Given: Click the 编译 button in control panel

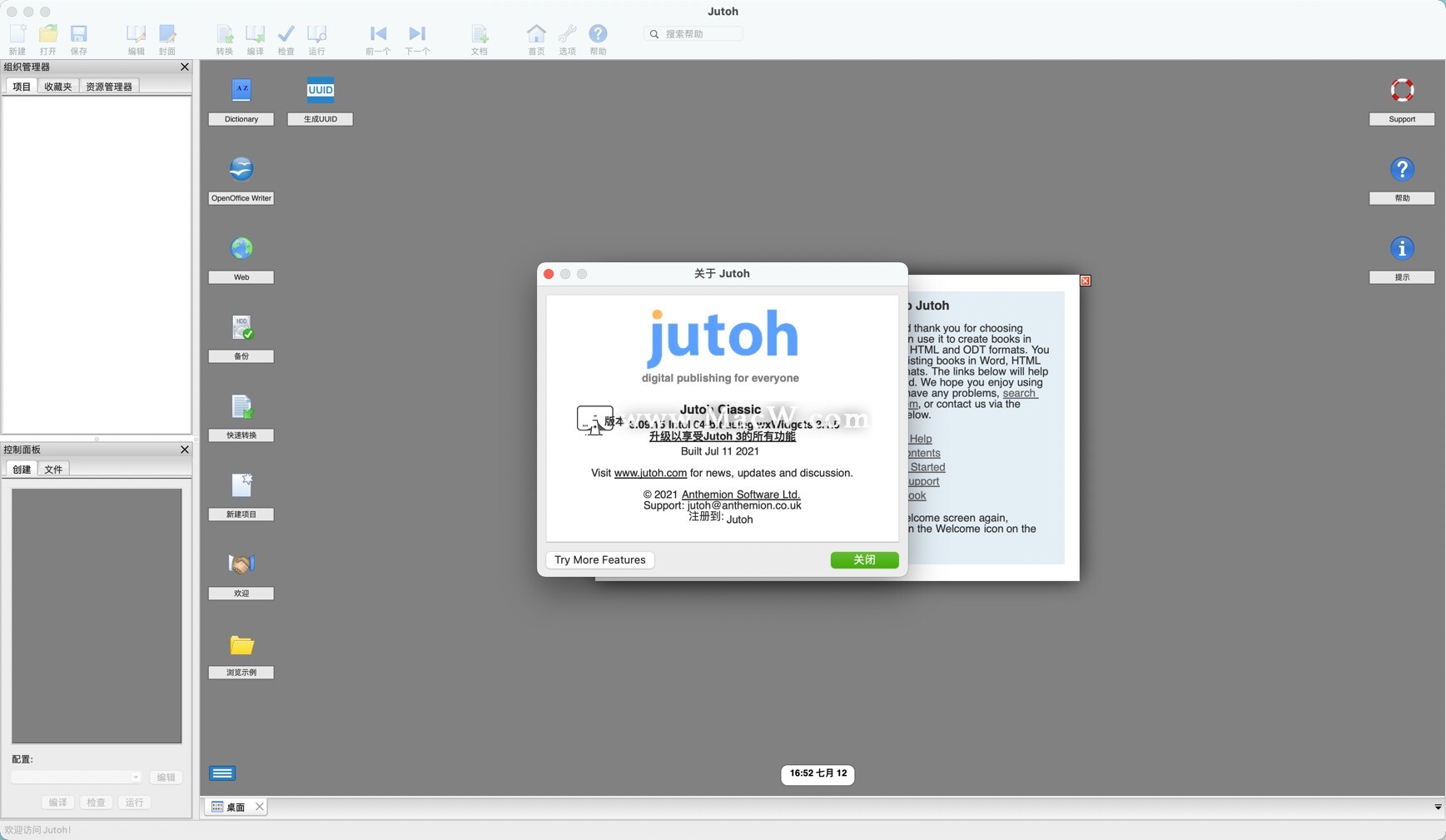Looking at the screenshot, I should [x=57, y=803].
